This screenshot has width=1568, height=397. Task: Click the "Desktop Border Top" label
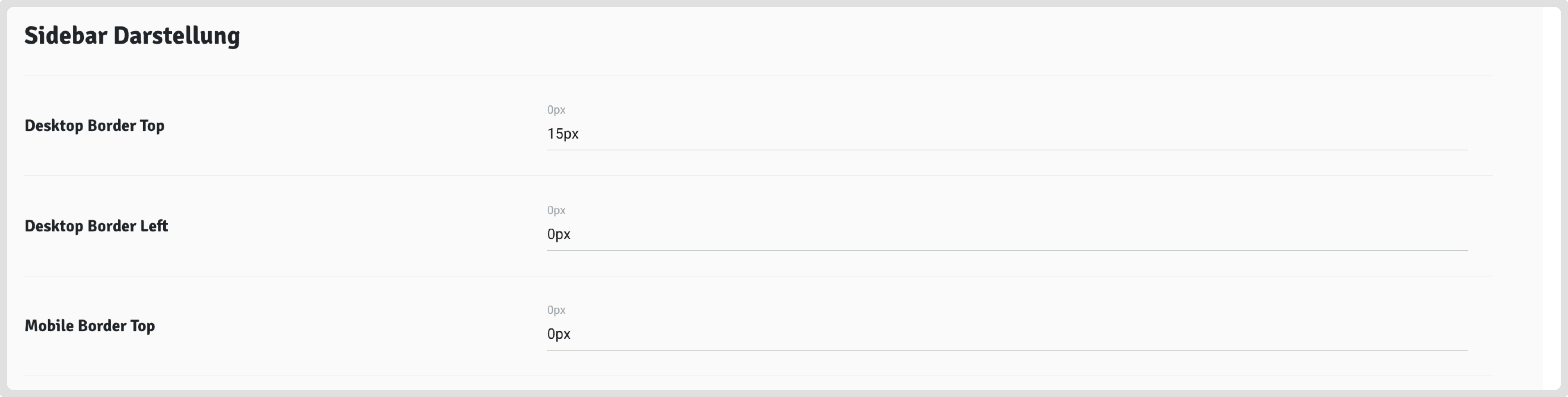pos(94,126)
